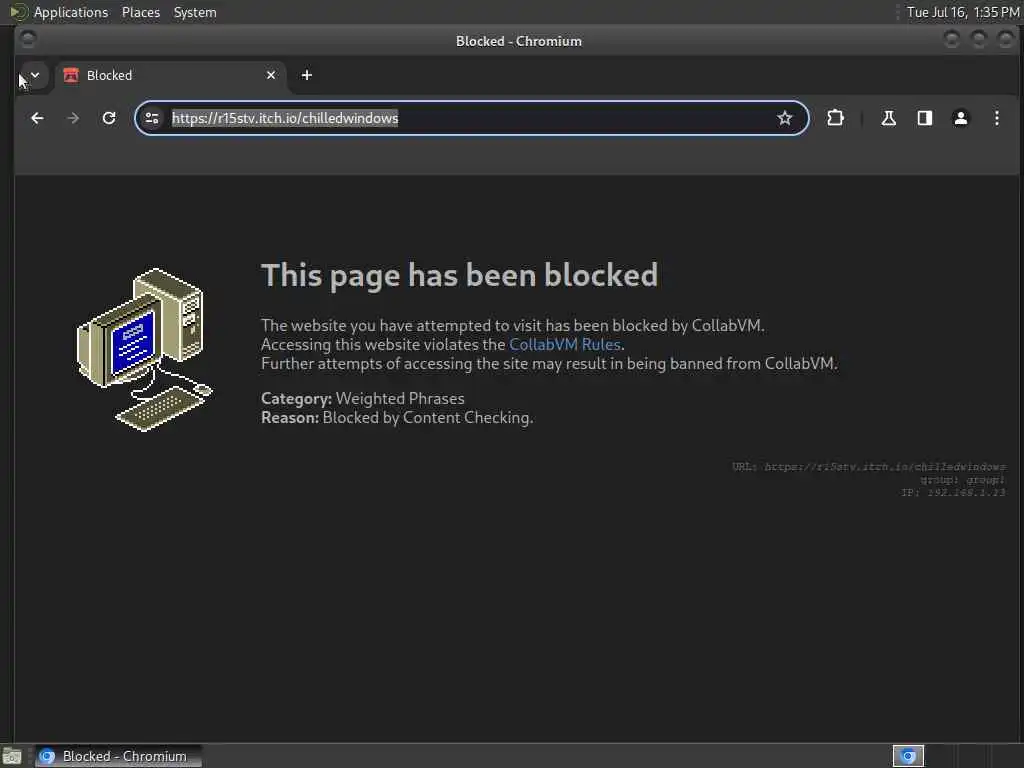Click the 'Category: Weighted Phrases' text
This screenshot has width=1024, height=768.
pyautogui.click(x=362, y=398)
